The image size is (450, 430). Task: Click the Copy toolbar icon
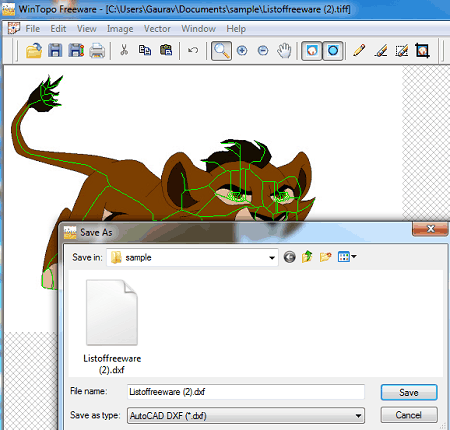pyautogui.click(x=145, y=50)
